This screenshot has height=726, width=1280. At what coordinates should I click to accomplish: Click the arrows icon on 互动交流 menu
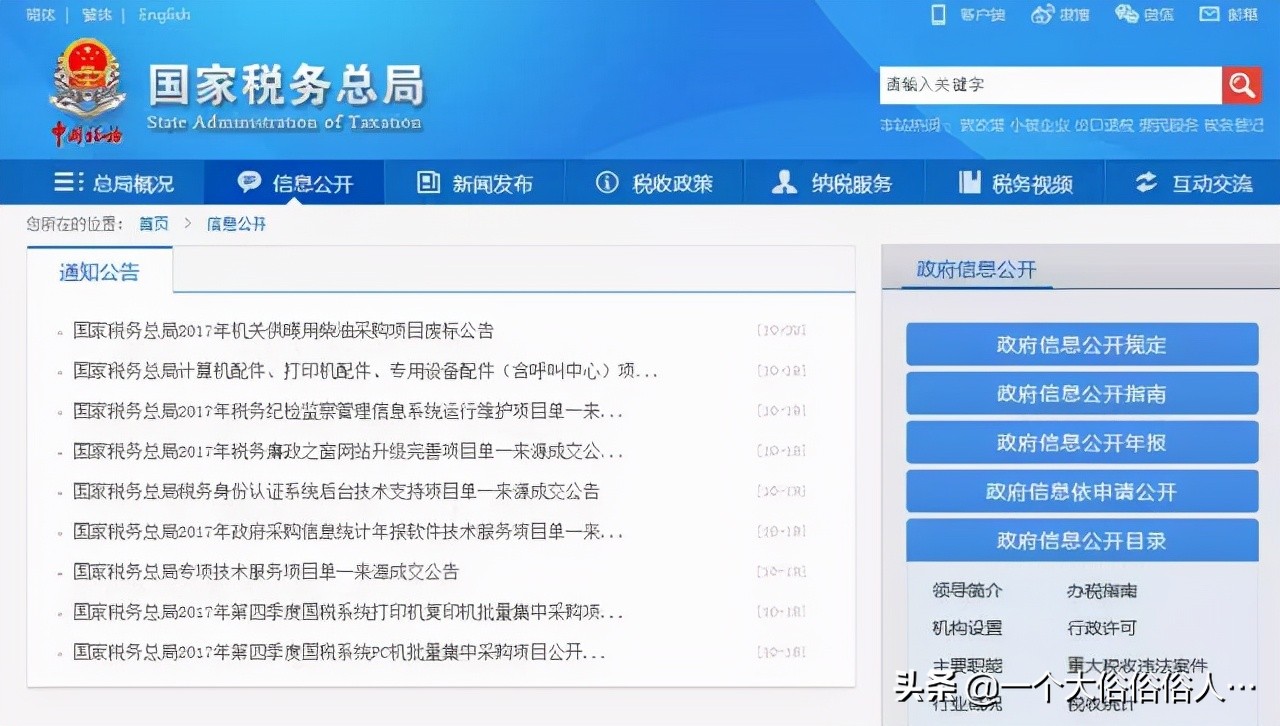coord(1146,182)
